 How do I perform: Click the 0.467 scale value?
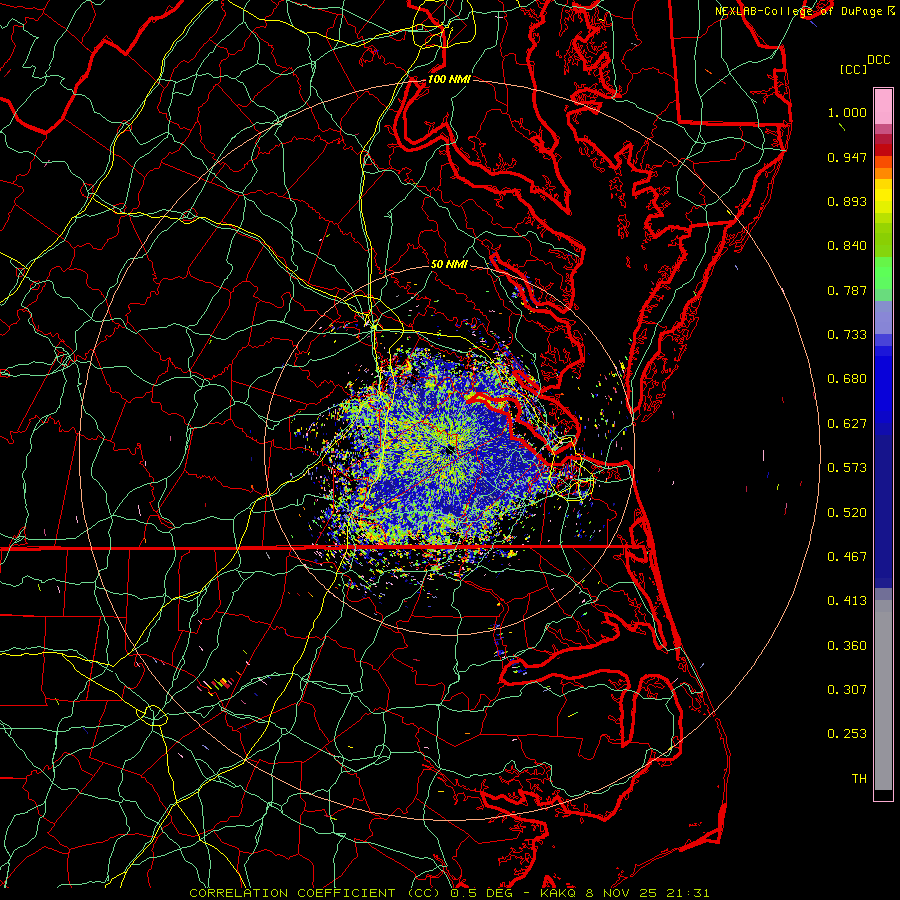coord(847,557)
